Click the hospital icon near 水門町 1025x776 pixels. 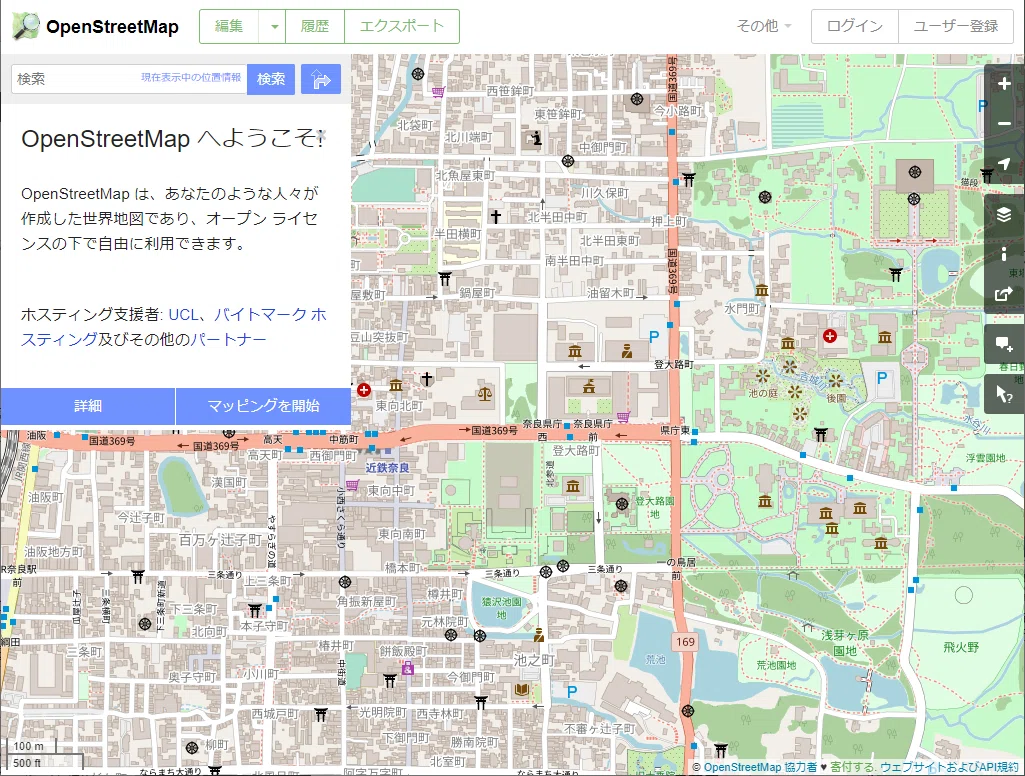tap(830, 336)
